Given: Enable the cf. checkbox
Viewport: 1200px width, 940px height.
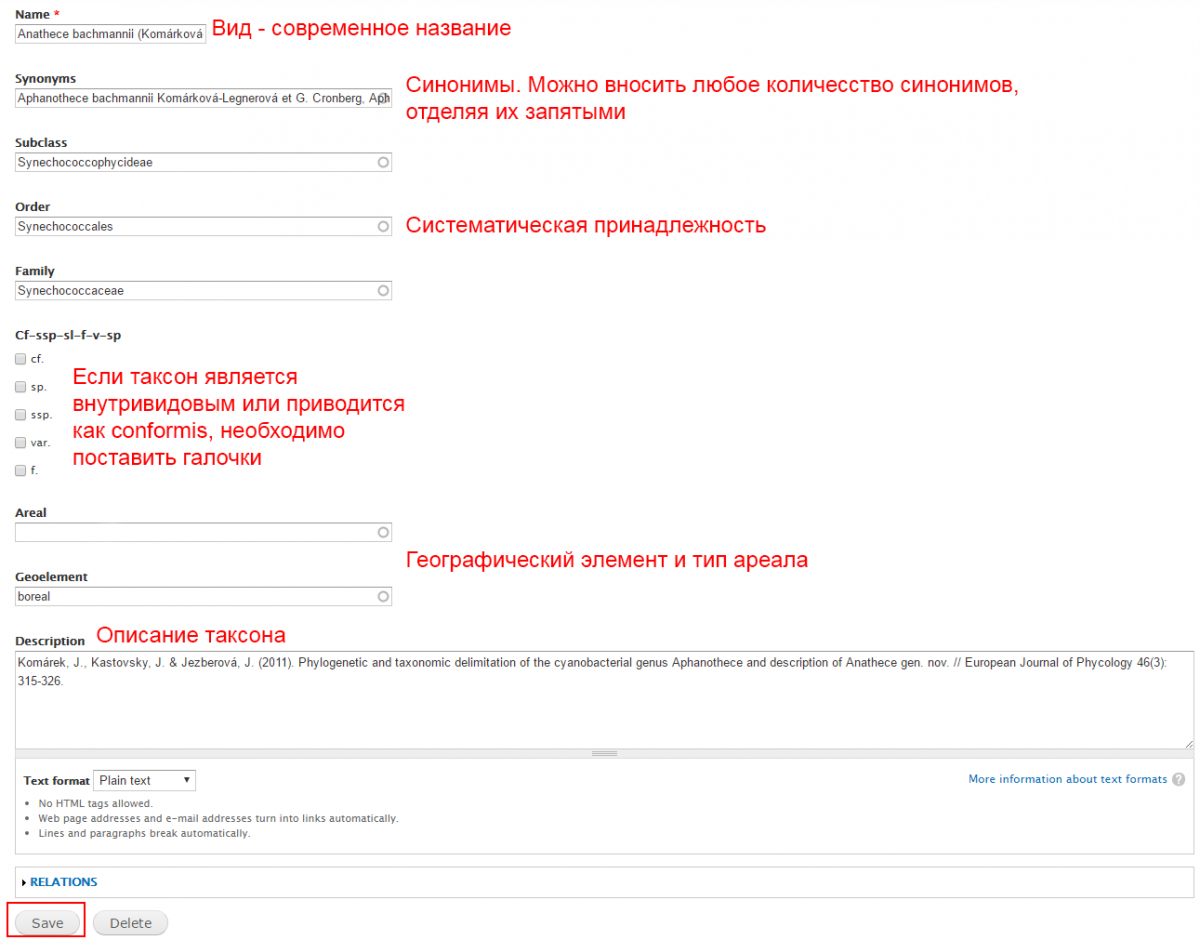Looking at the screenshot, I should tap(21, 358).
